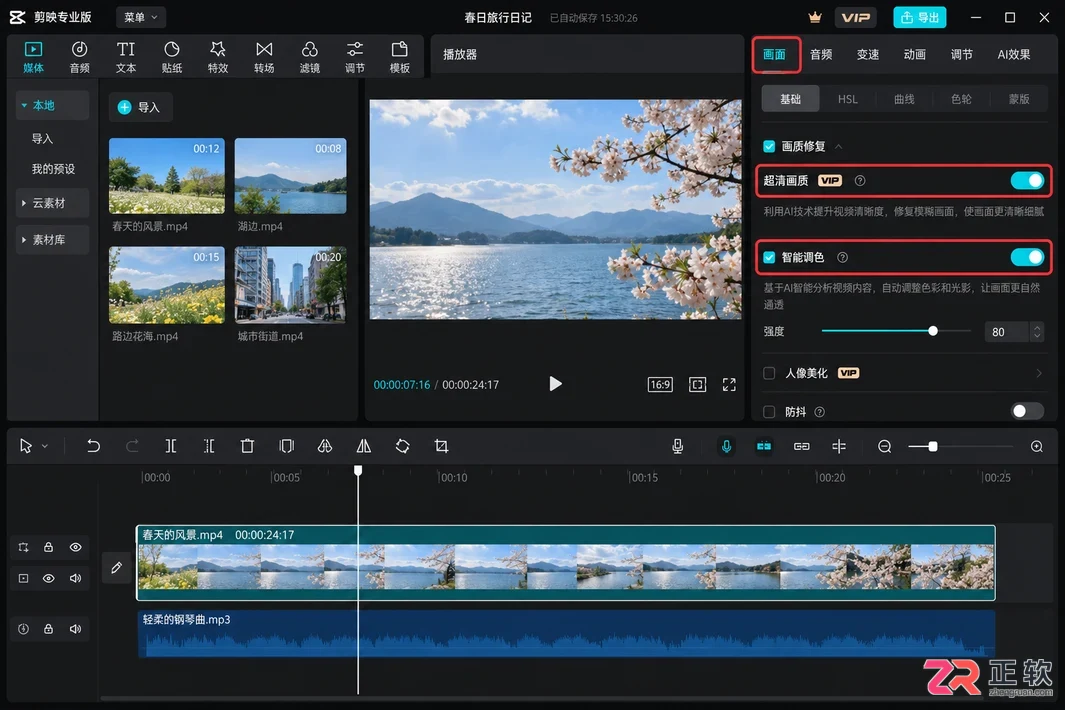Screen dimensions: 1065x710
Task: Switch to the 音频 properties tab
Action: tap(820, 54)
